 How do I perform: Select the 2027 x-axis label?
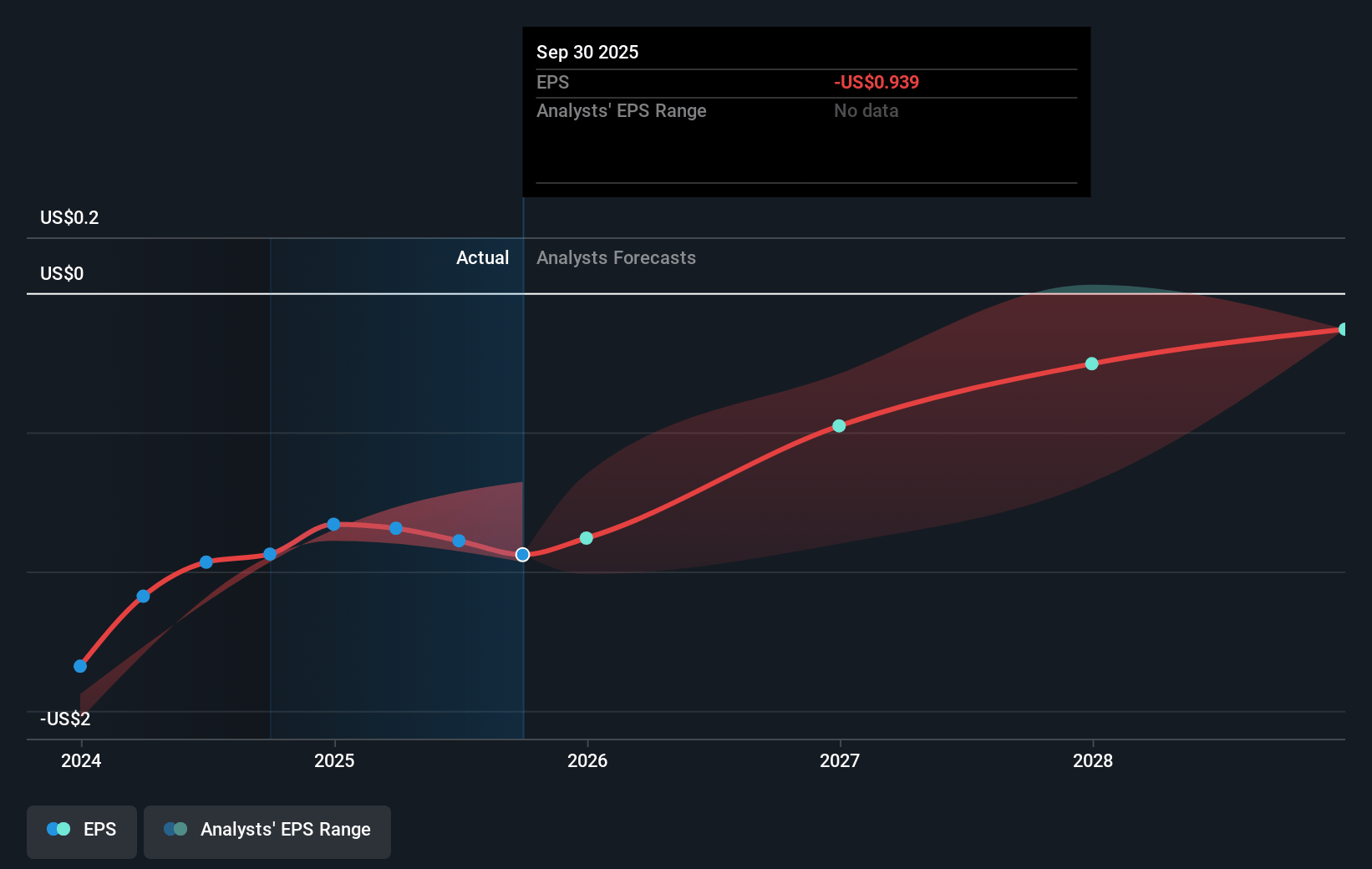point(840,760)
